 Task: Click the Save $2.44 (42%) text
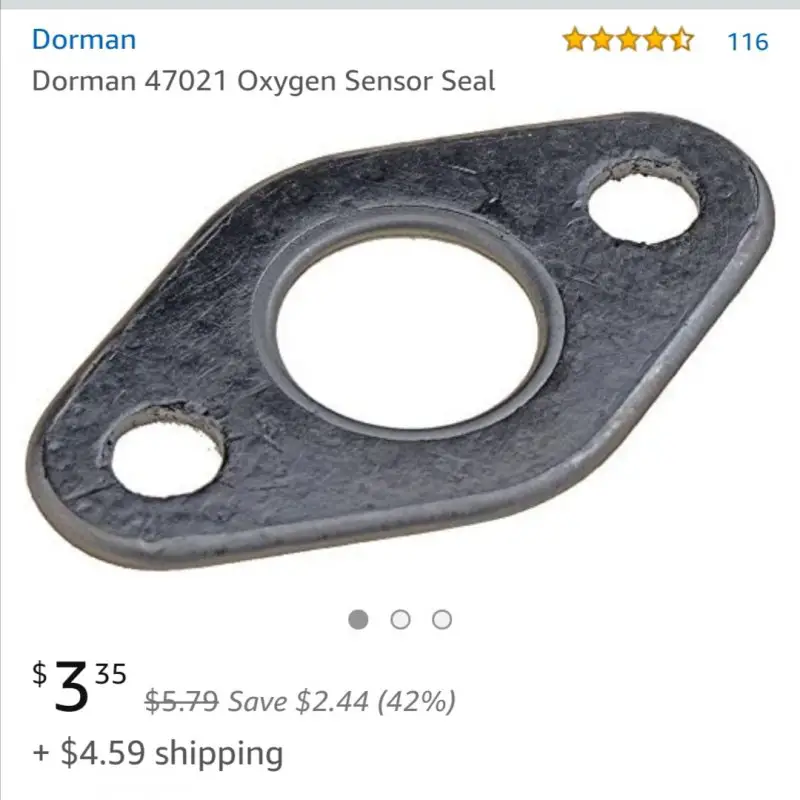coord(341,701)
